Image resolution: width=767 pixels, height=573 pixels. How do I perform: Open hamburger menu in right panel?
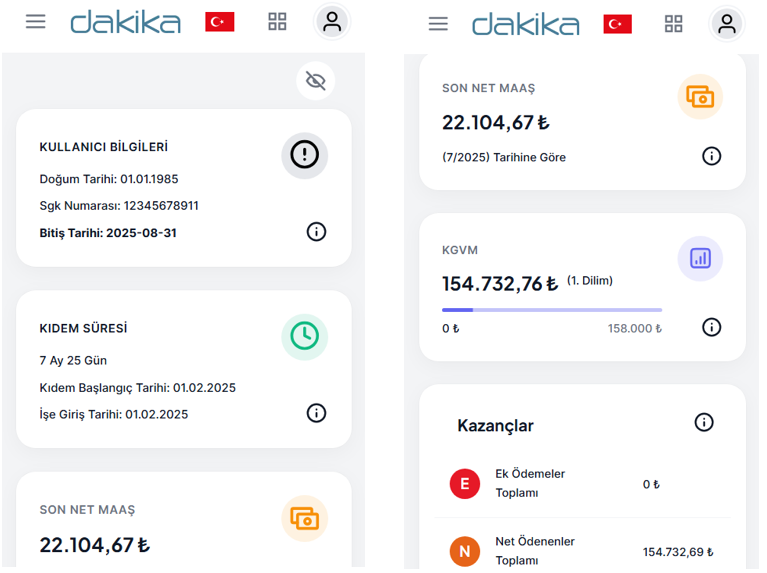(438, 23)
